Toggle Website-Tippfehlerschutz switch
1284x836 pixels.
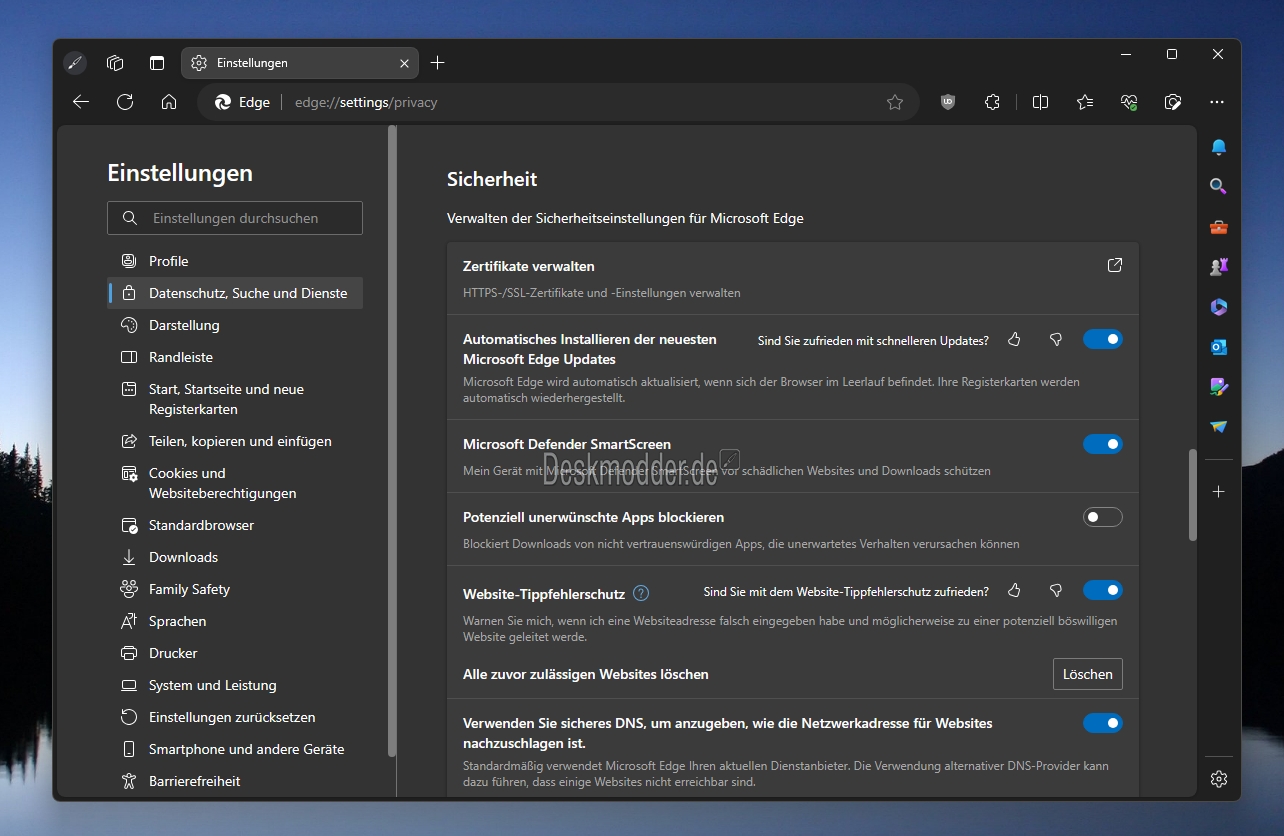[x=1103, y=590]
